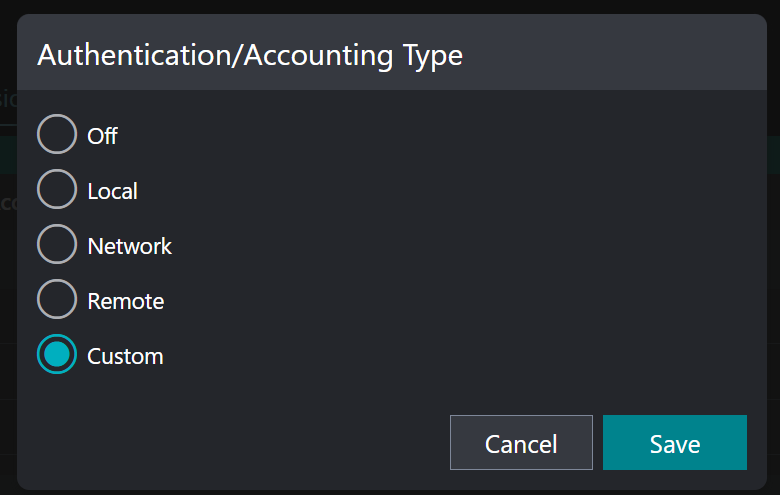The image size is (780, 495).
Task: Pick the Remote radio button circle
Action: (57, 300)
